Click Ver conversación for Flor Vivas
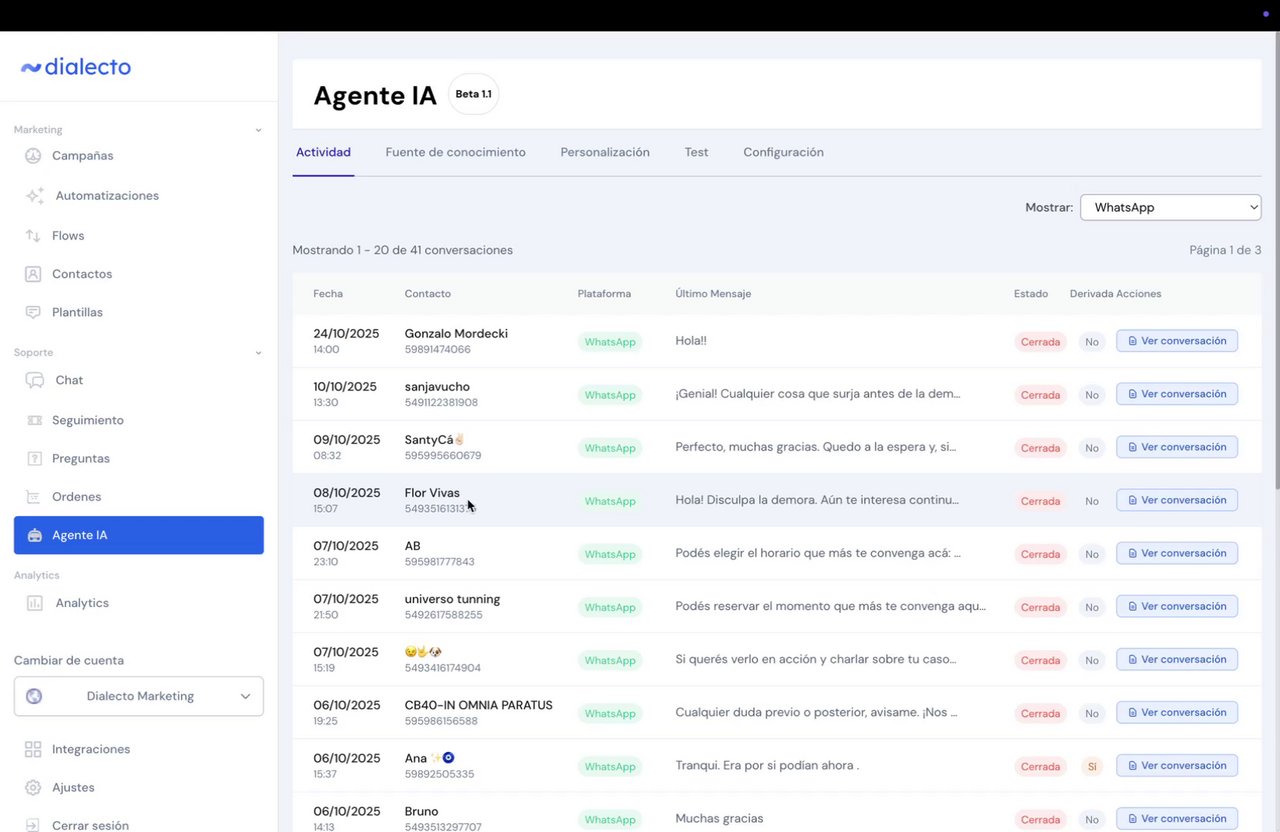1280x832 pixels. 1177,500
